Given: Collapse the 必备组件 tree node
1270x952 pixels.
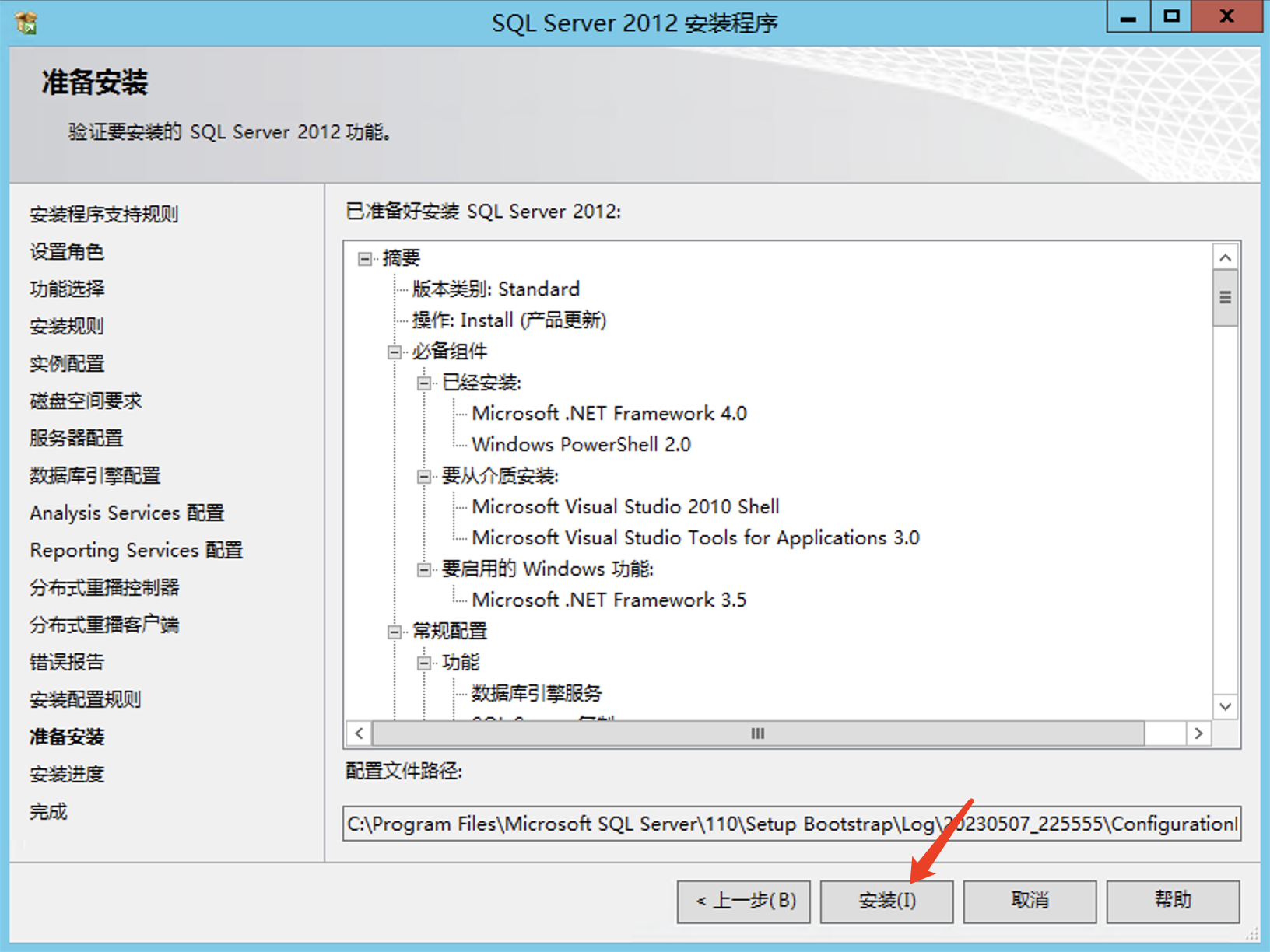Looking at the screenshot, I should (395, 352).
